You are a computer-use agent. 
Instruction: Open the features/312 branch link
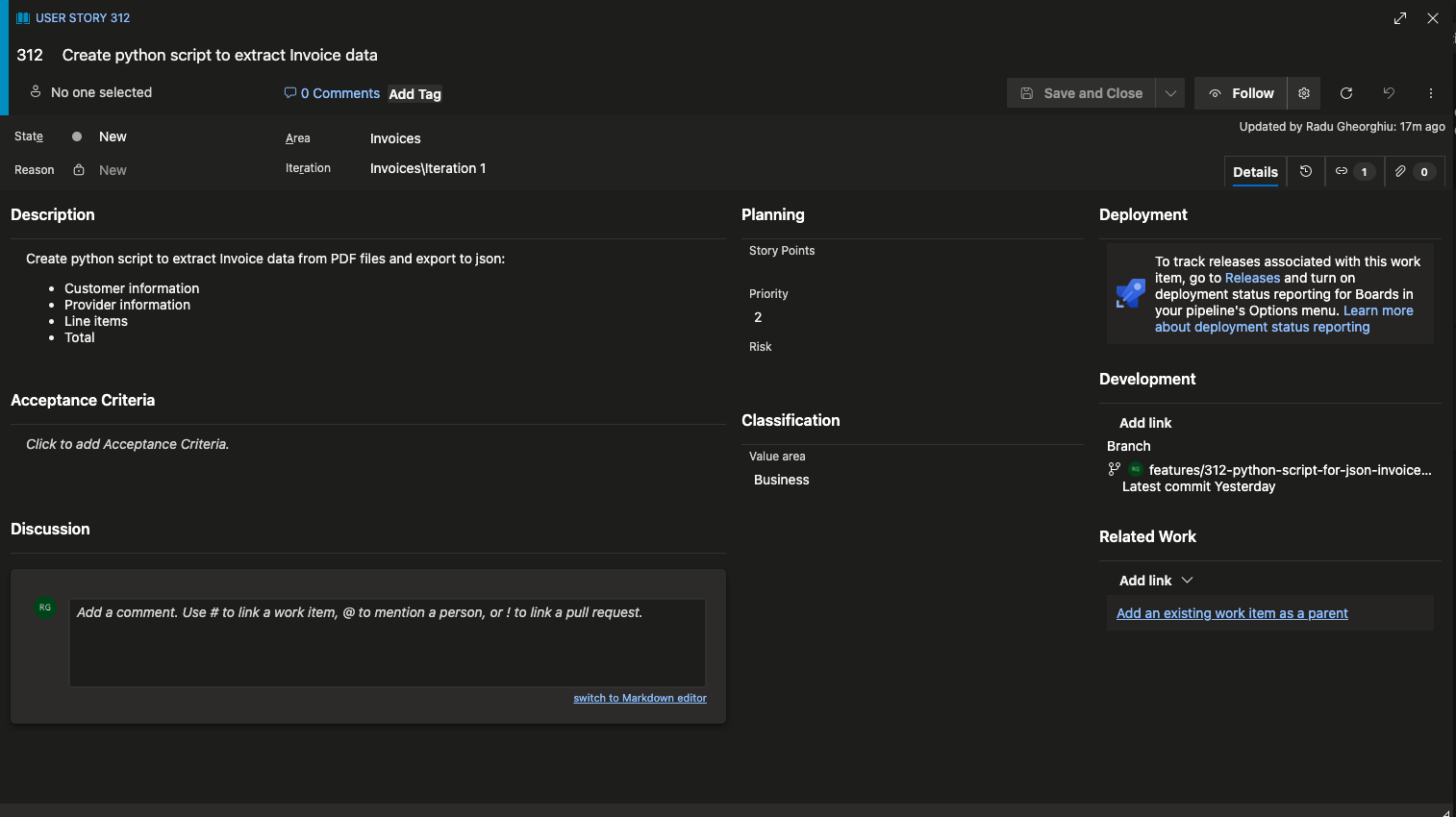tap(1289, 470)
